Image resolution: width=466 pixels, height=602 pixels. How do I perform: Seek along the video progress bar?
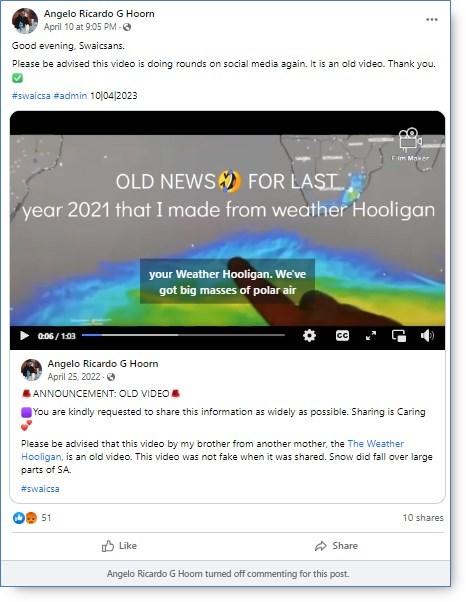click(x=183, y=335)
